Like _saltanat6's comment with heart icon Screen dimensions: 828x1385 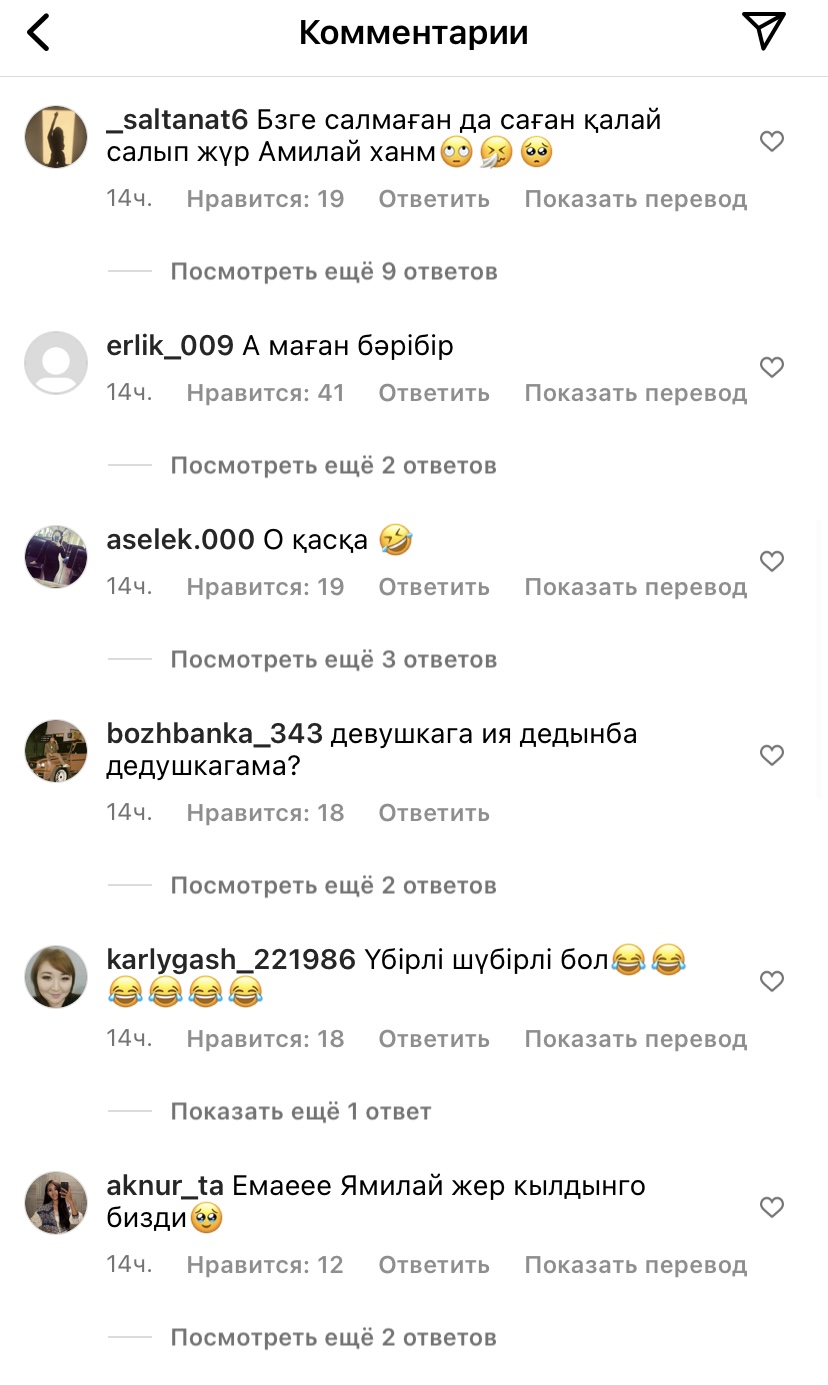pos(772,142)
